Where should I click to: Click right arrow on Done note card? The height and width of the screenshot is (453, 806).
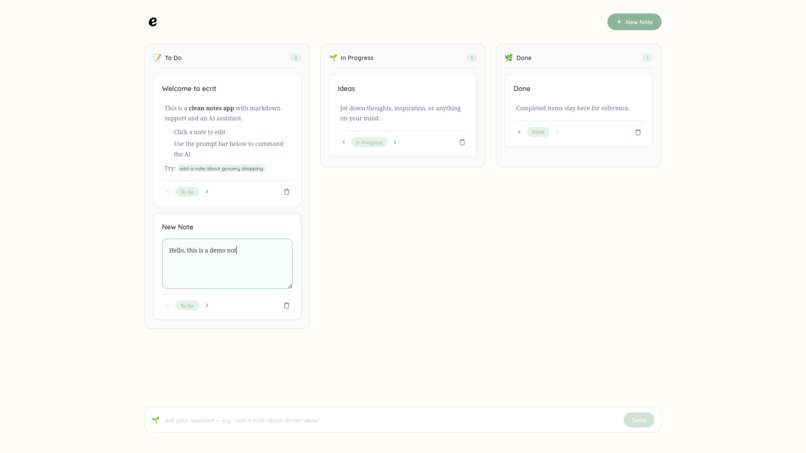[557, 132]
